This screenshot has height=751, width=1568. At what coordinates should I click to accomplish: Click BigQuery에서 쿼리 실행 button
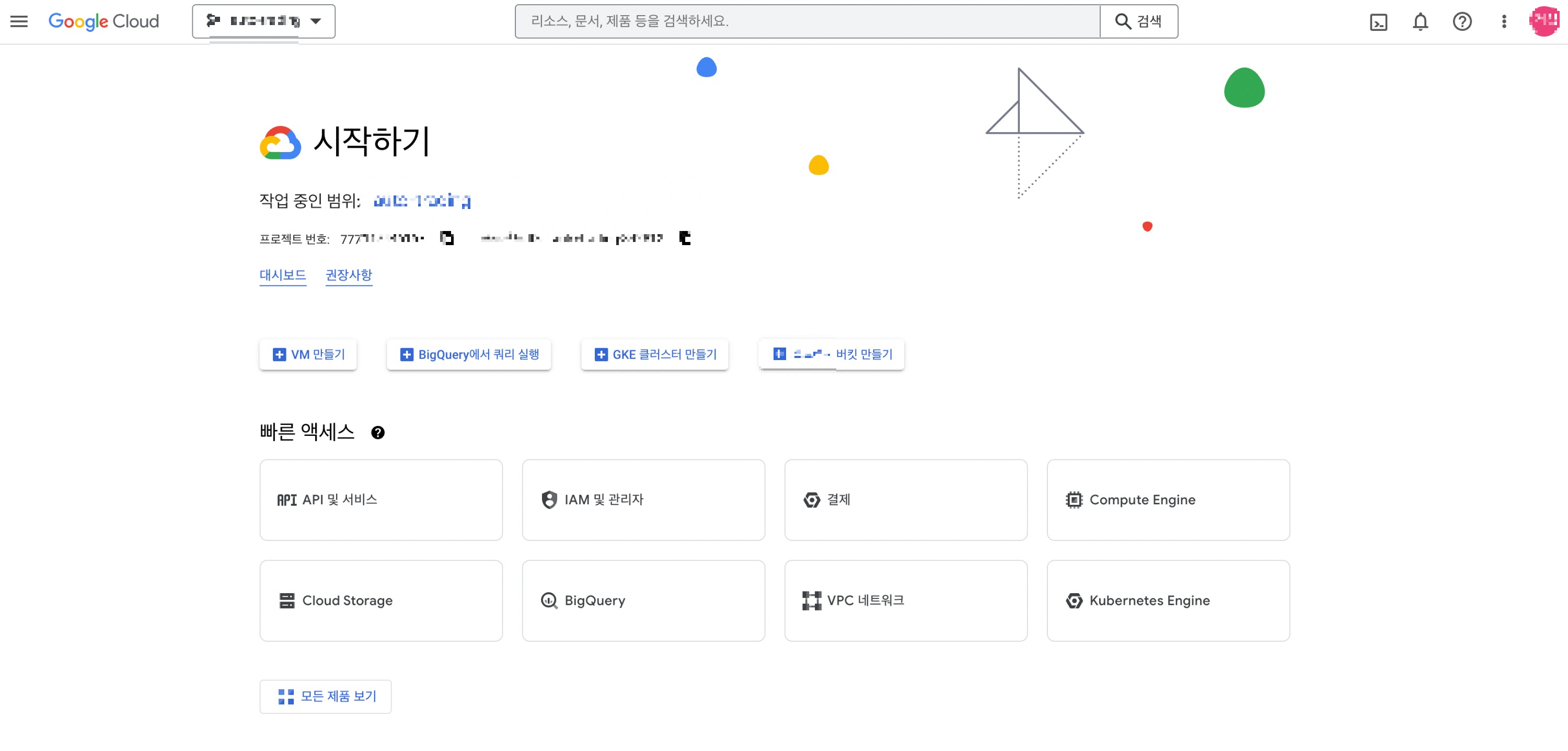click(x=469, y=354)
